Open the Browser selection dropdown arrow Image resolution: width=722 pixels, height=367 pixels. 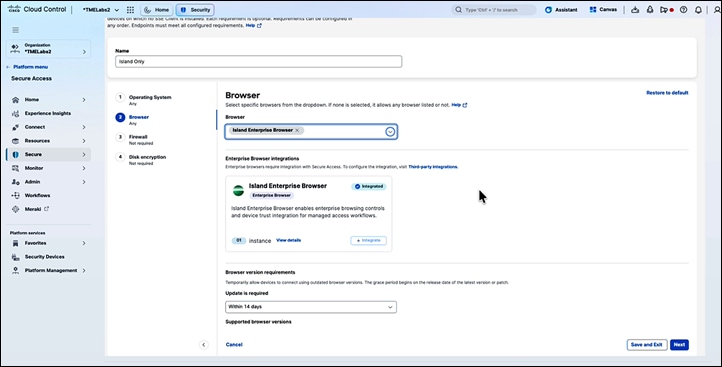390,132
